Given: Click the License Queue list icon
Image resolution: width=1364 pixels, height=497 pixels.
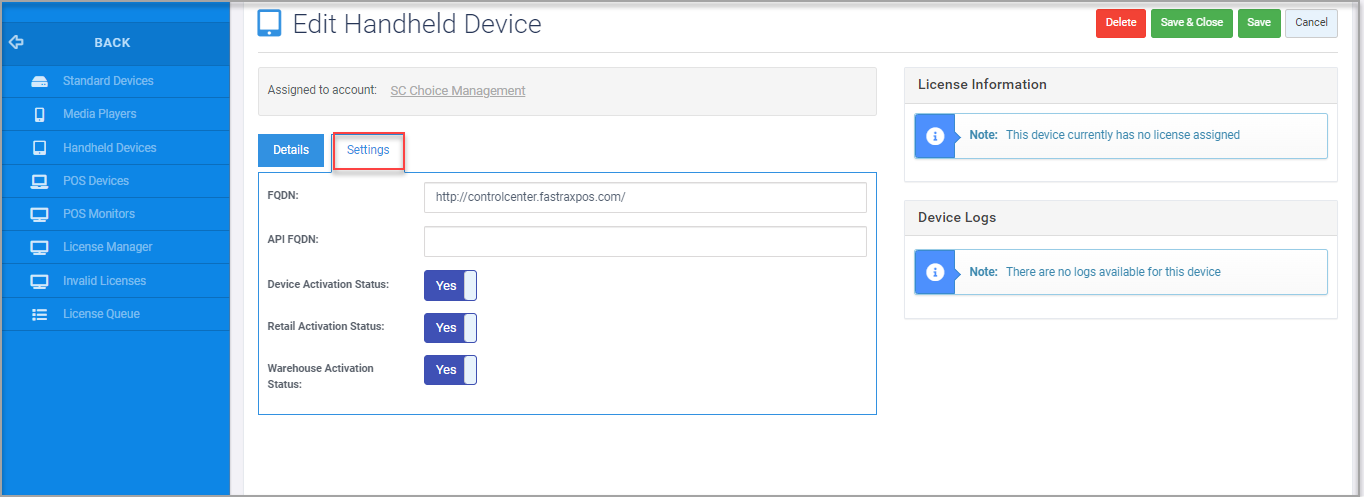Looking at the screenshot, I should tap(40, 314).
